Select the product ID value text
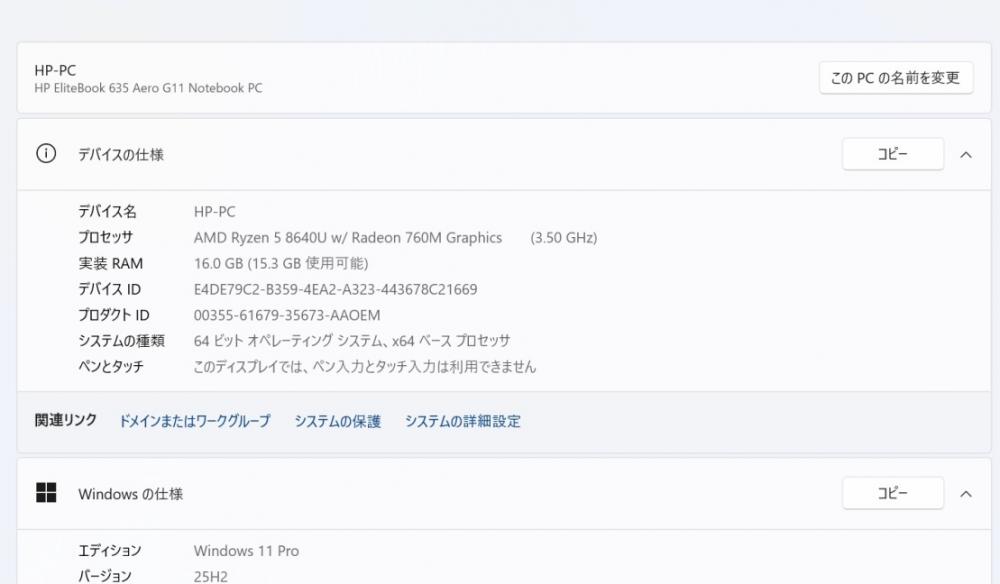The image size is (1000, 584). tap(287, 315)
